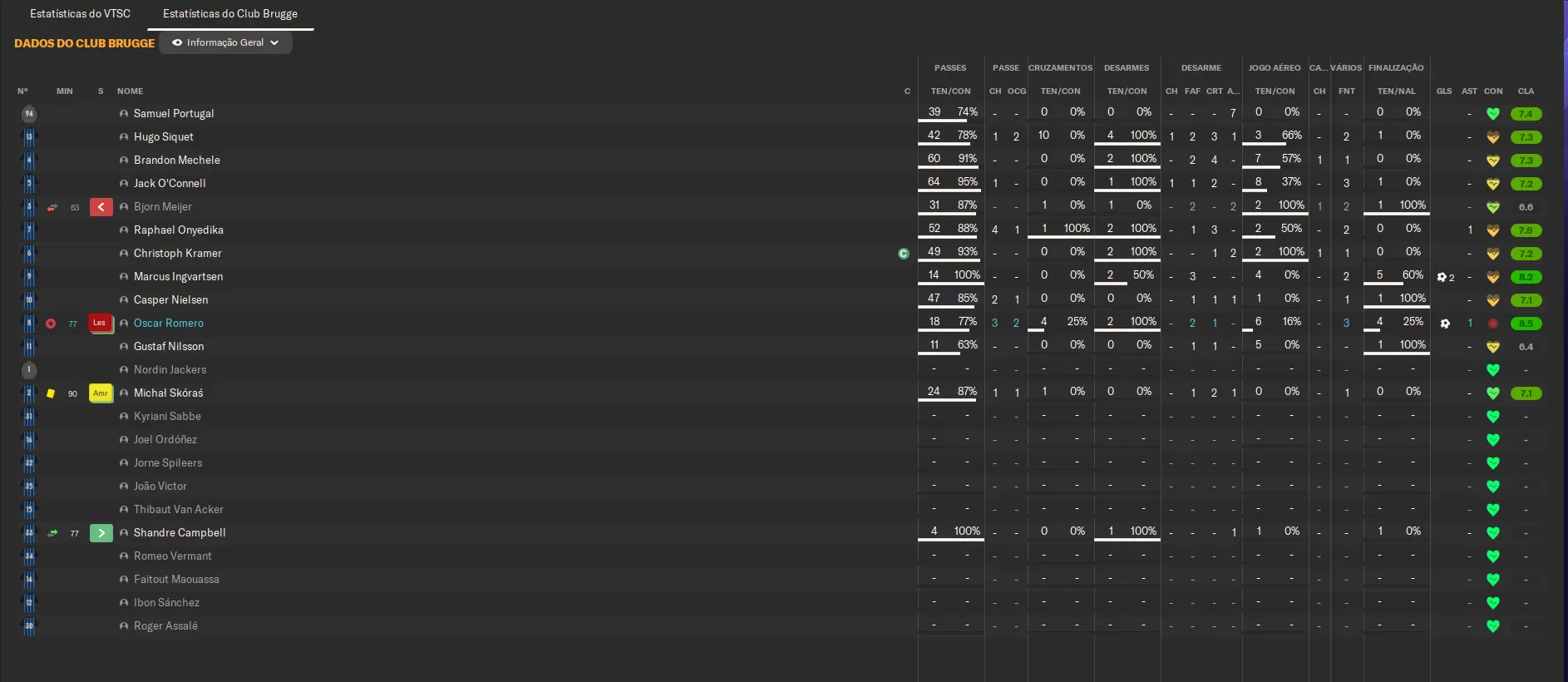Sort by the AST assists column
Image resolution: width=1568 pixels, height=682 pixels.
[x=1470, y=91]
